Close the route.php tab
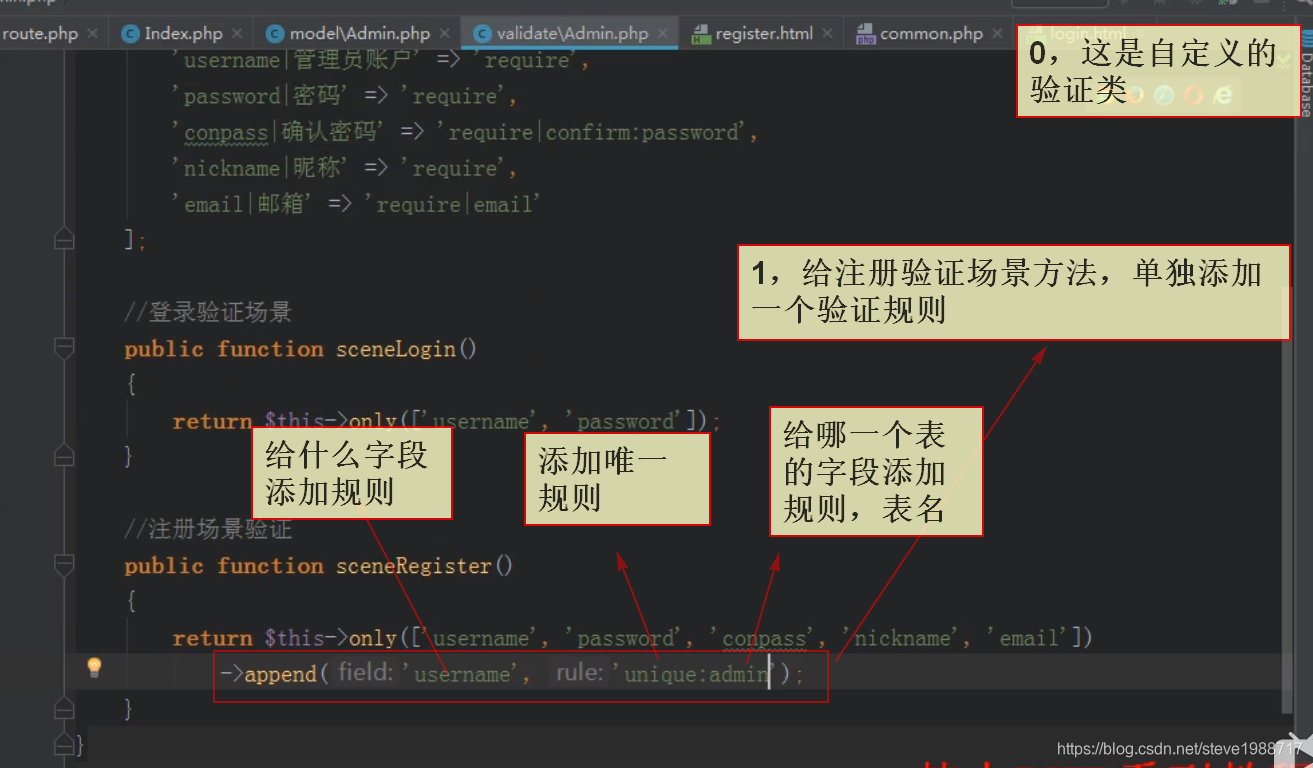Viewport: 1313px width, 768px height. coord(93,33)
